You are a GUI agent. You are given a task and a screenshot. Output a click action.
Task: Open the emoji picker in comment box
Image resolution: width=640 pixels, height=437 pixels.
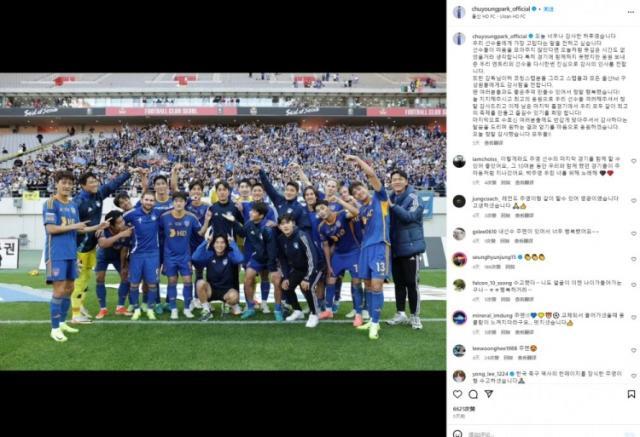tap(458, 433)
